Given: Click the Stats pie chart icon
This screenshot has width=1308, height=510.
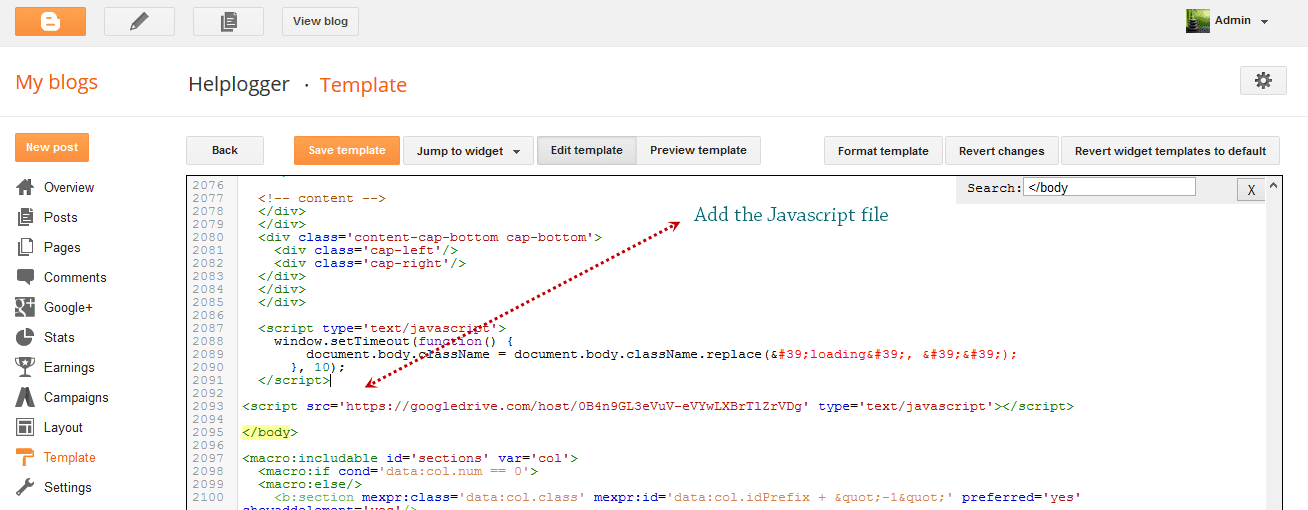Looking at the screenshot, I should point(26,337).
